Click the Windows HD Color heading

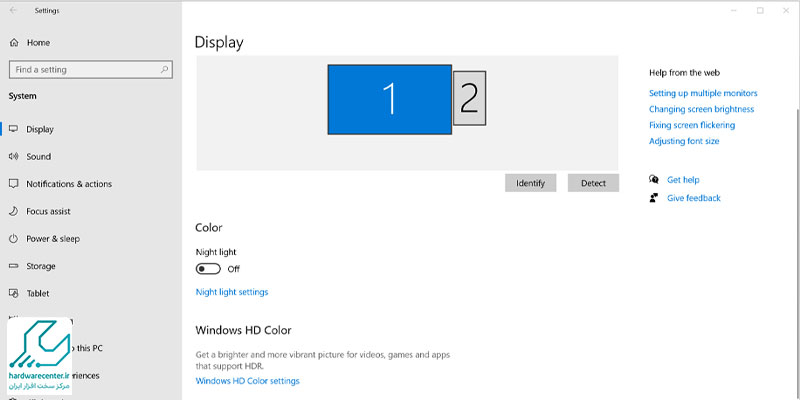pos(243,330)
